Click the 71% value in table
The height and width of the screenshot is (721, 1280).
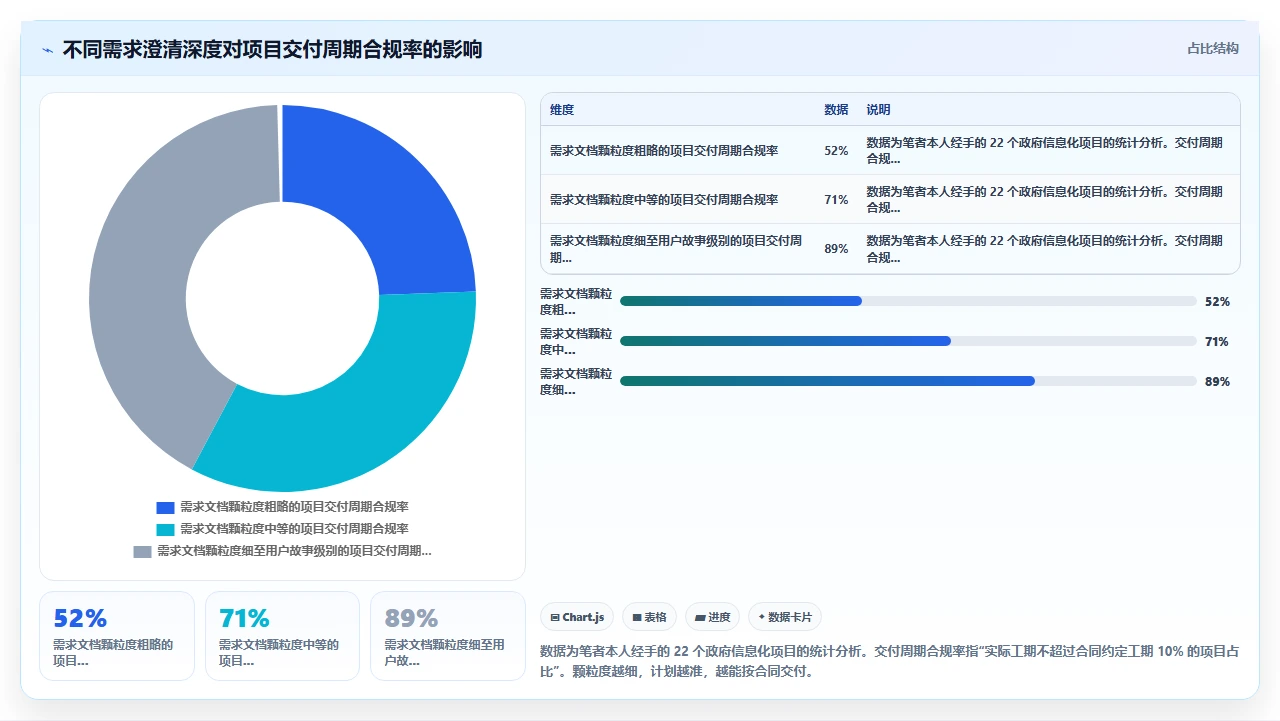click(836, 200)
